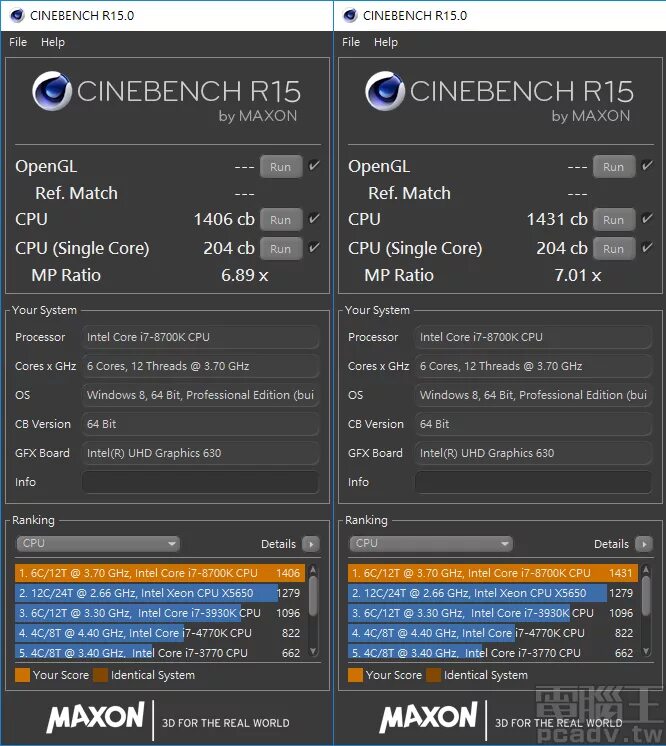Viewport: 666px width, 746px height.
Task: Click the 1406 cb CPU score
Action: coord(224,219)
